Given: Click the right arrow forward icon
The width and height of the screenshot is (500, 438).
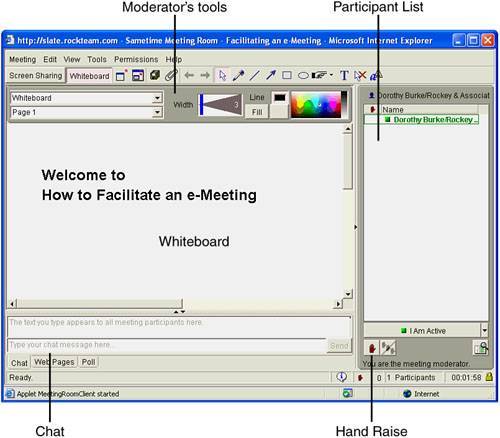Looking at the screenshot, I should coord(205,75).
